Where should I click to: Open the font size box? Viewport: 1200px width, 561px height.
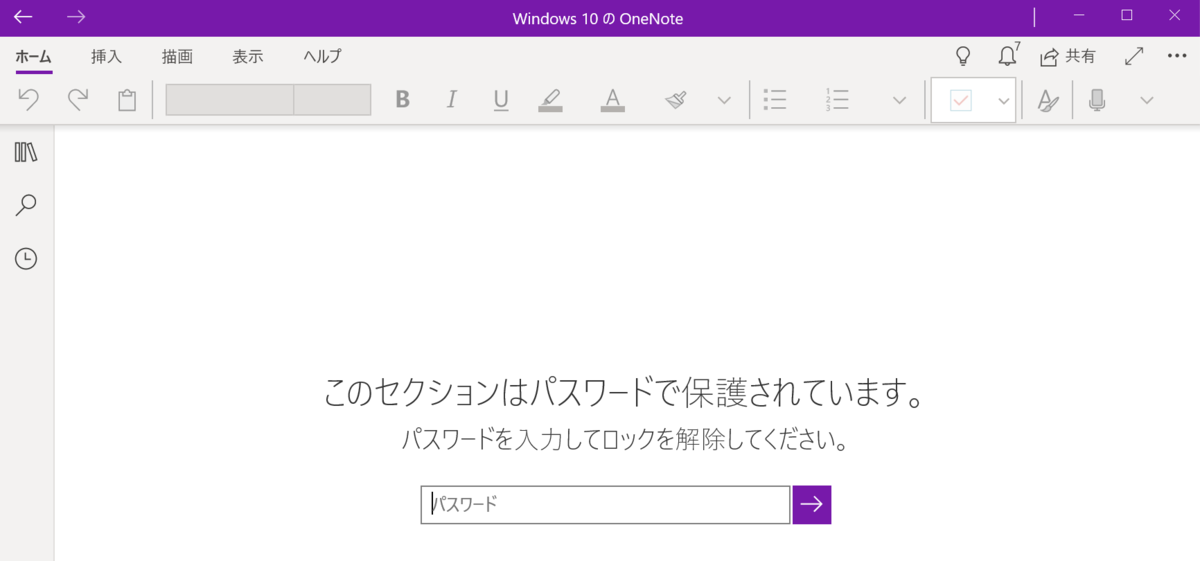pyautogui.click(x=332, y=100)
